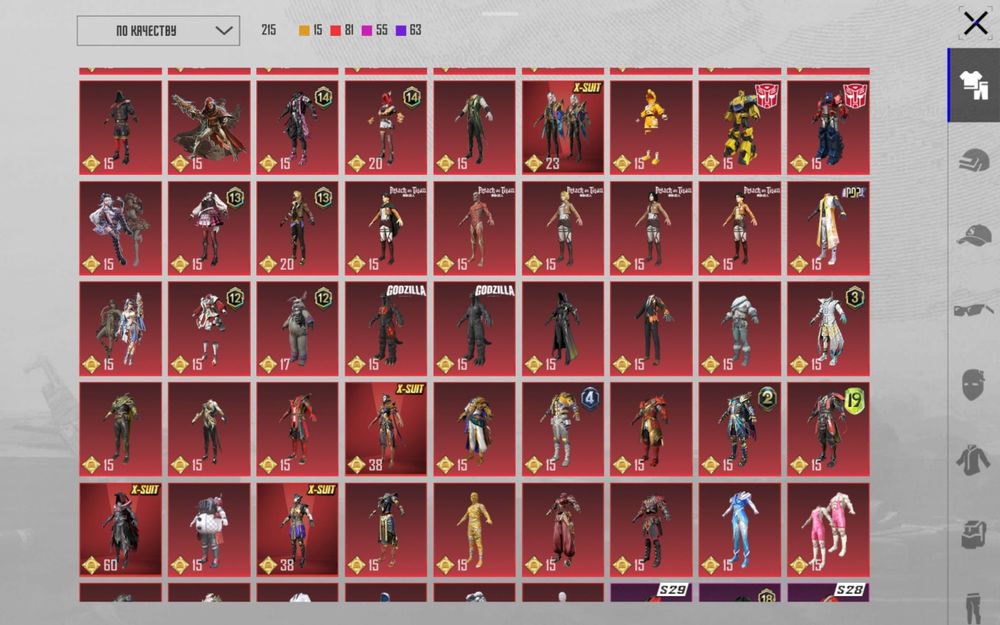Viewport: 1000px width, 625px height.
Task: Open the jacket category in the sidebar
Action: [x=974, y=460]
